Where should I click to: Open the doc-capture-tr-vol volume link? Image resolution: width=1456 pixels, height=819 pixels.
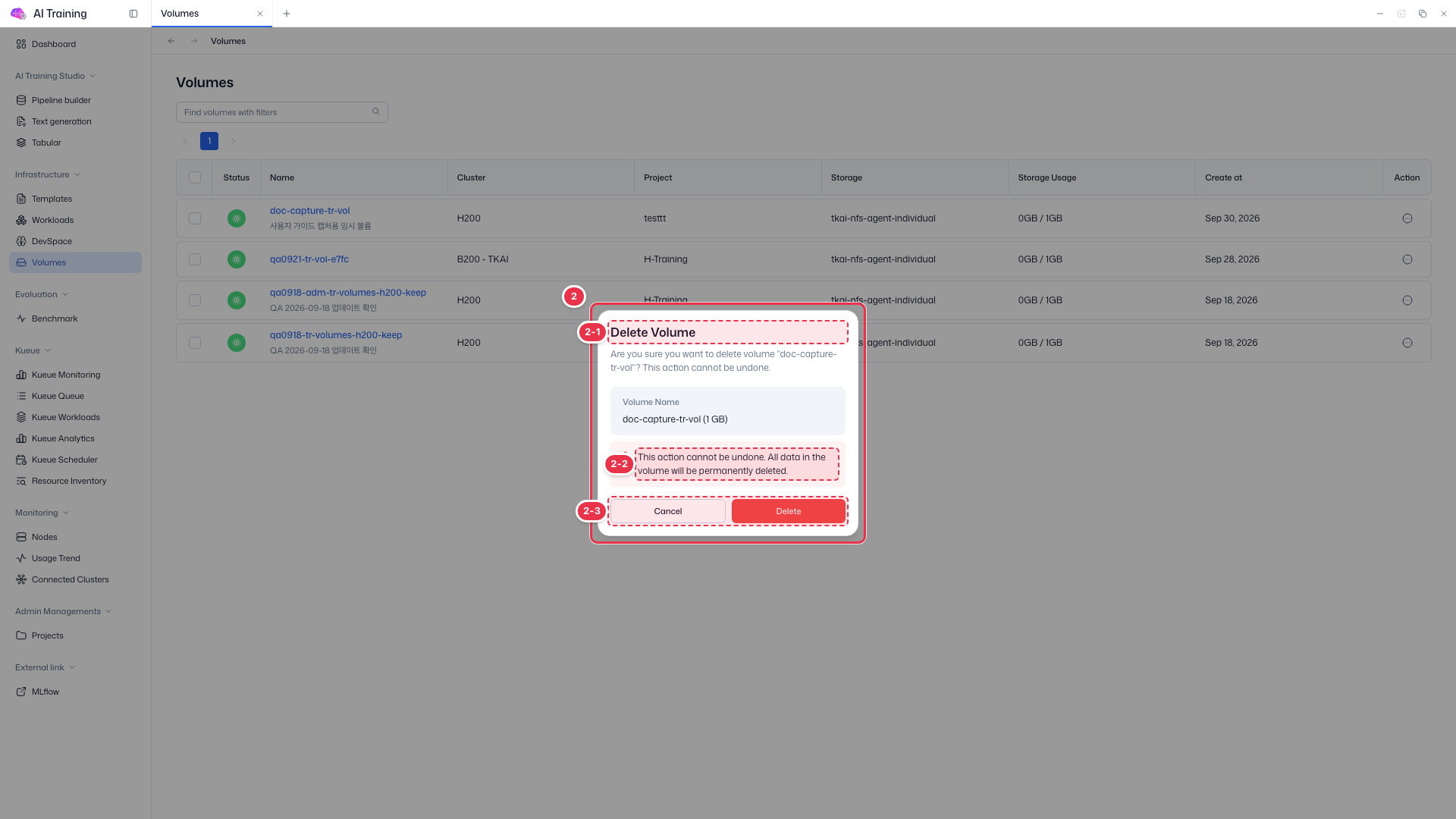click(x=309, y=211)
